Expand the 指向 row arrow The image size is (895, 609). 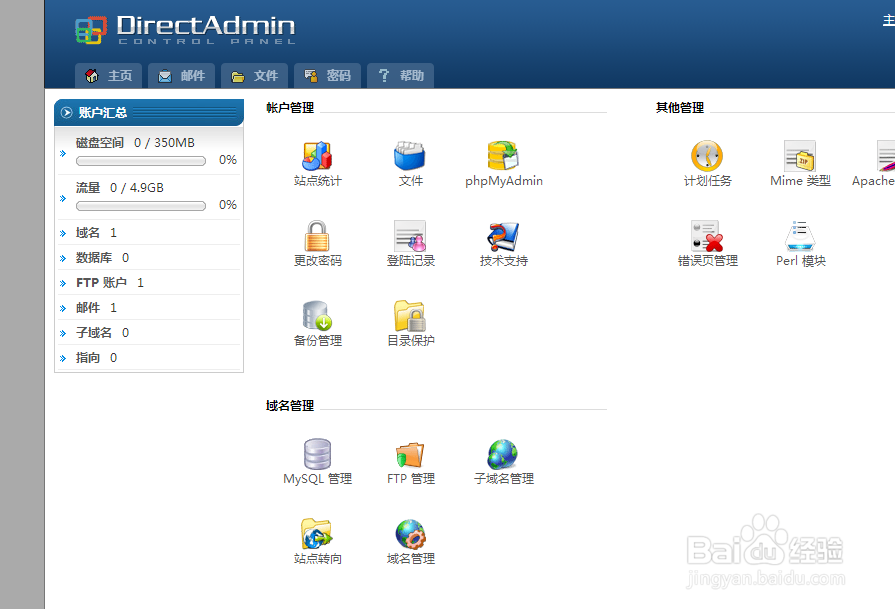[63, 358]
